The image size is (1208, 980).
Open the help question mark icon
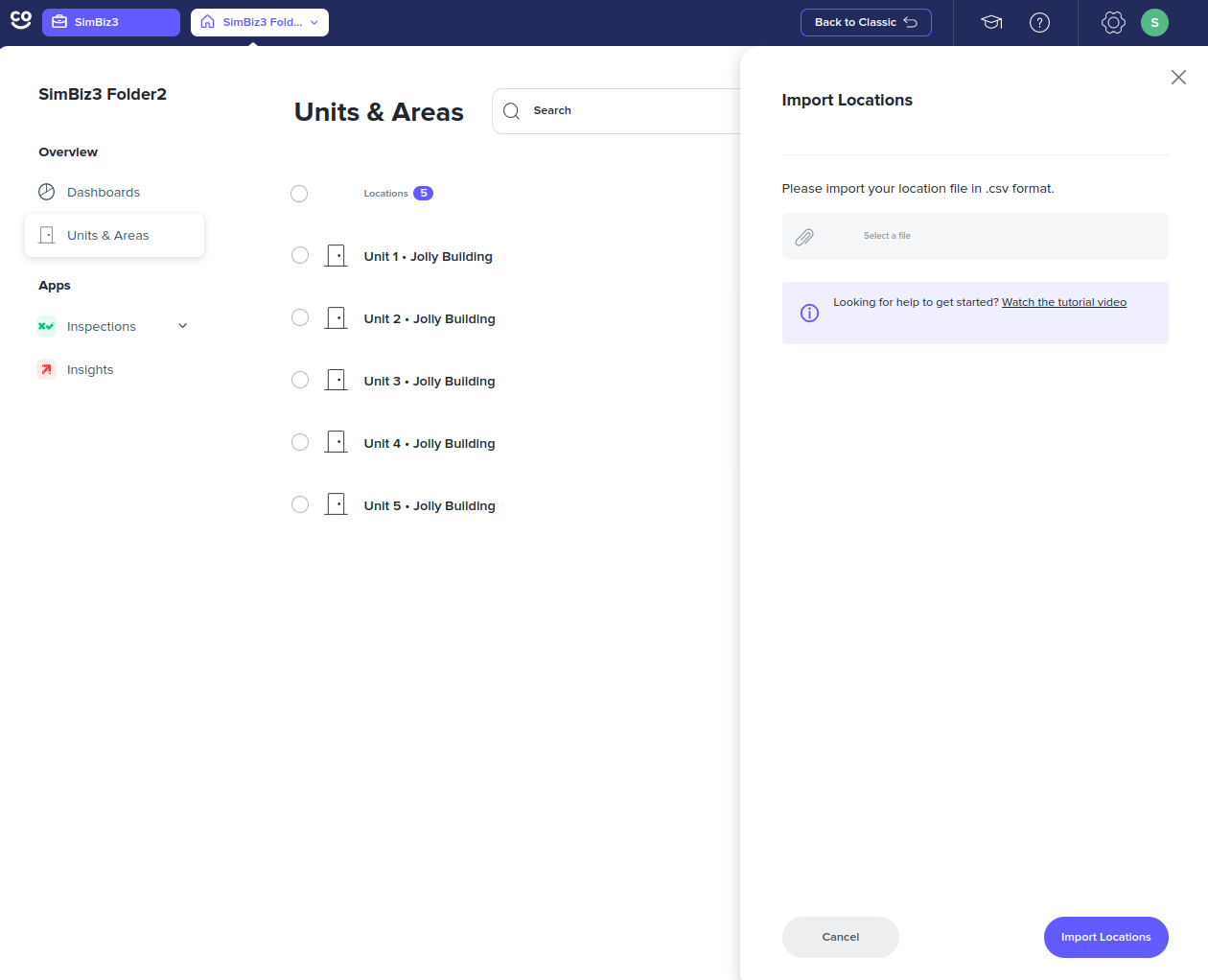click(x=1039, y=22)
